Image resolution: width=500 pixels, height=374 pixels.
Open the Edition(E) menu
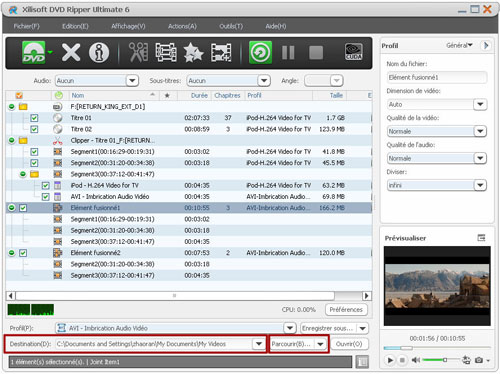(x=75, y=26)
